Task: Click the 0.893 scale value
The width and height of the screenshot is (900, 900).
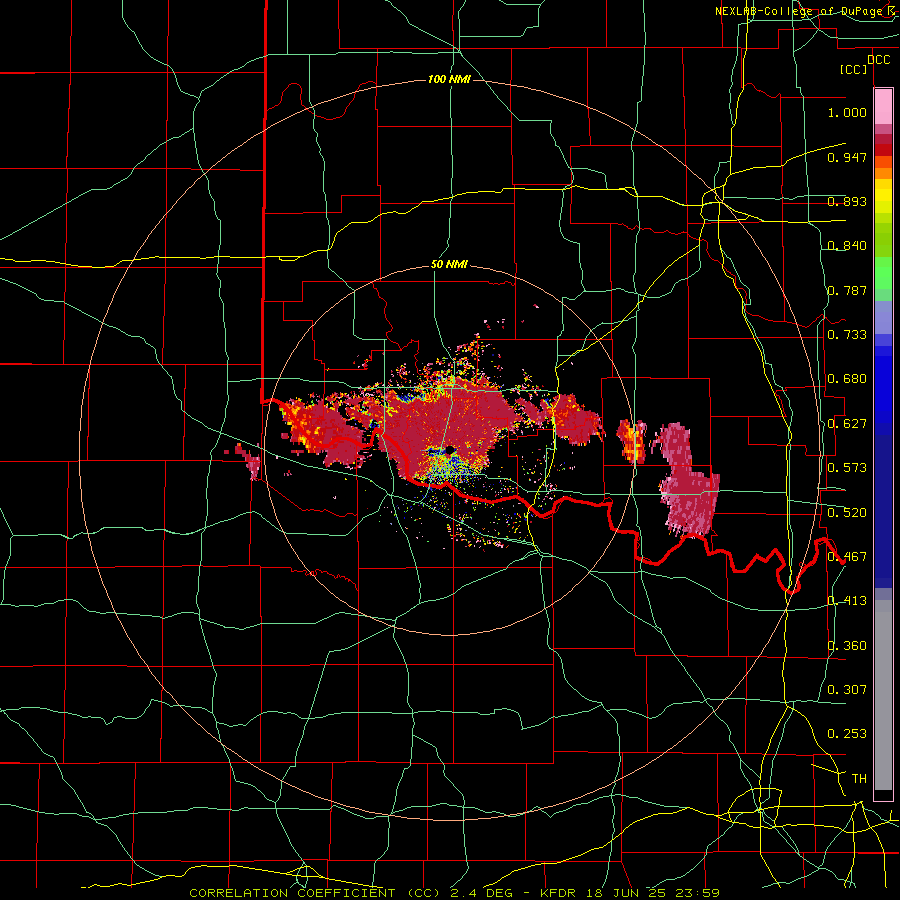Action: (847, 201)
